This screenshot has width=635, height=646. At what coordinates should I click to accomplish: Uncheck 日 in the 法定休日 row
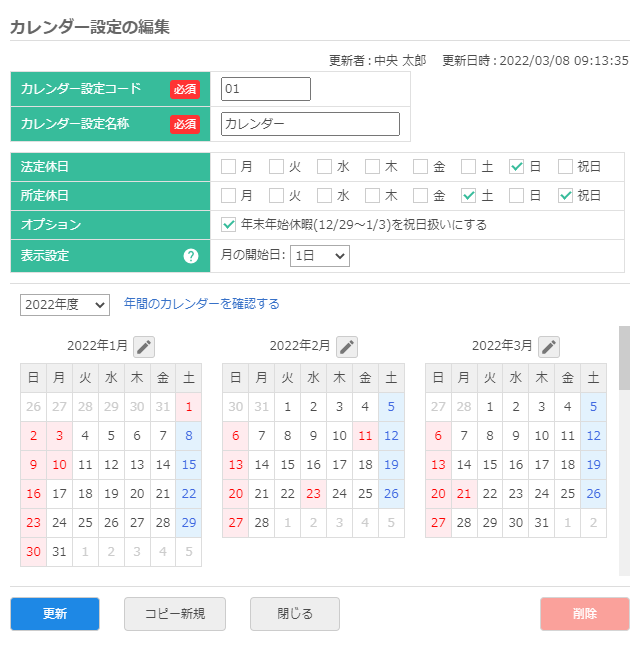click(x=516, y=167)
